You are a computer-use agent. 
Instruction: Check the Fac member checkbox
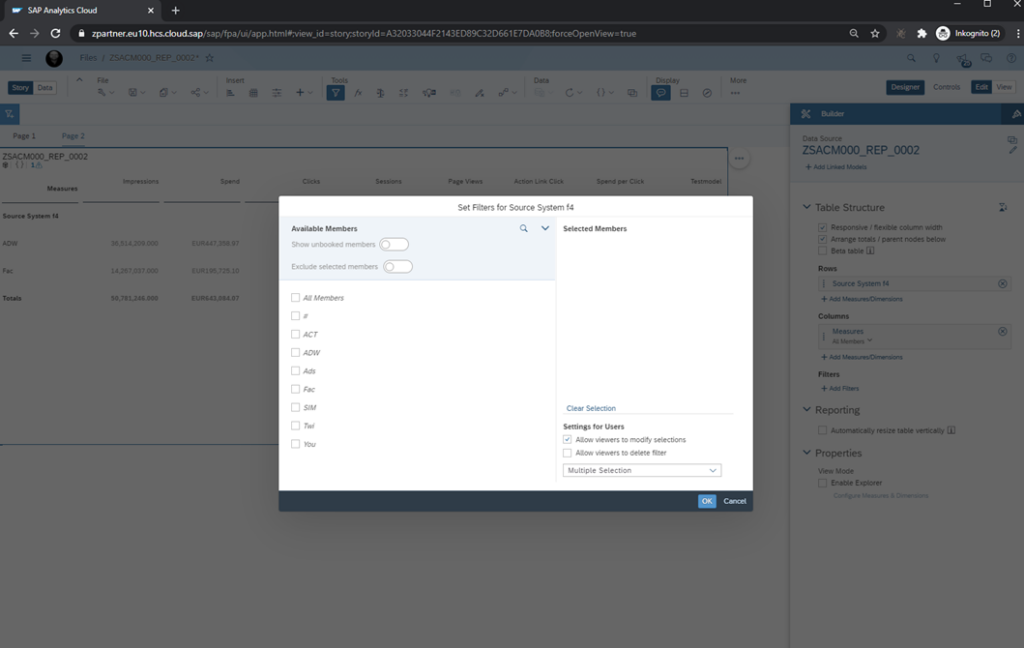[295, 389]
